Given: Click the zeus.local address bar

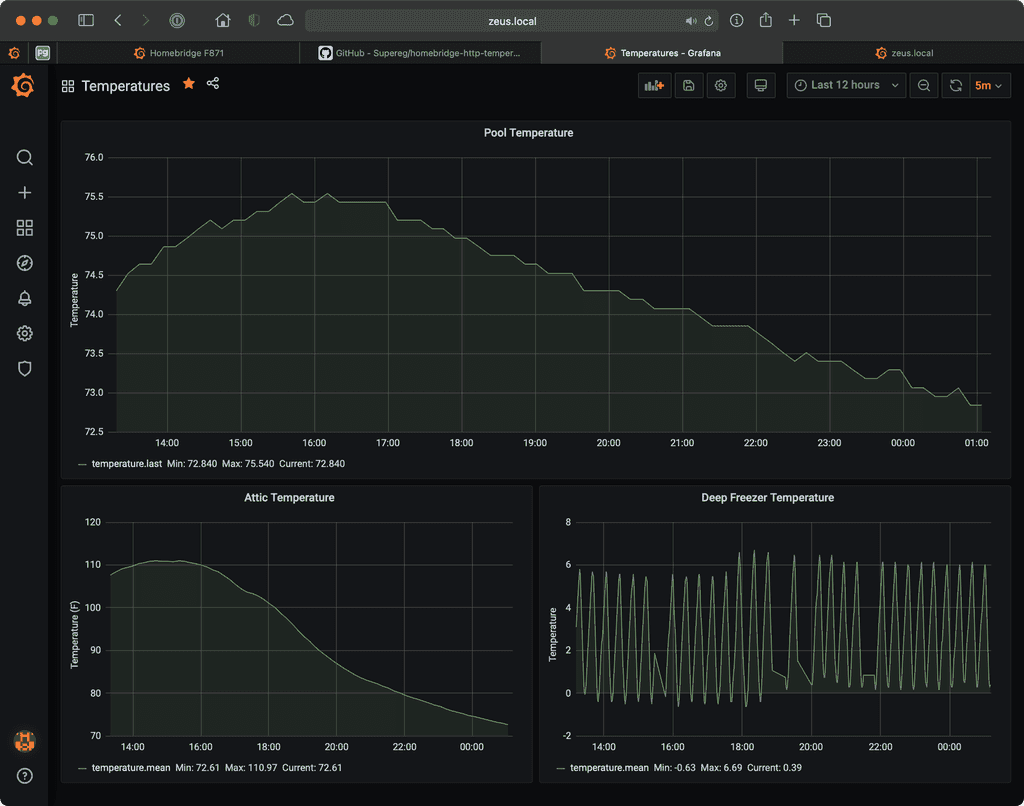Looking at the screenshot, I should click(x=510, y=21).
